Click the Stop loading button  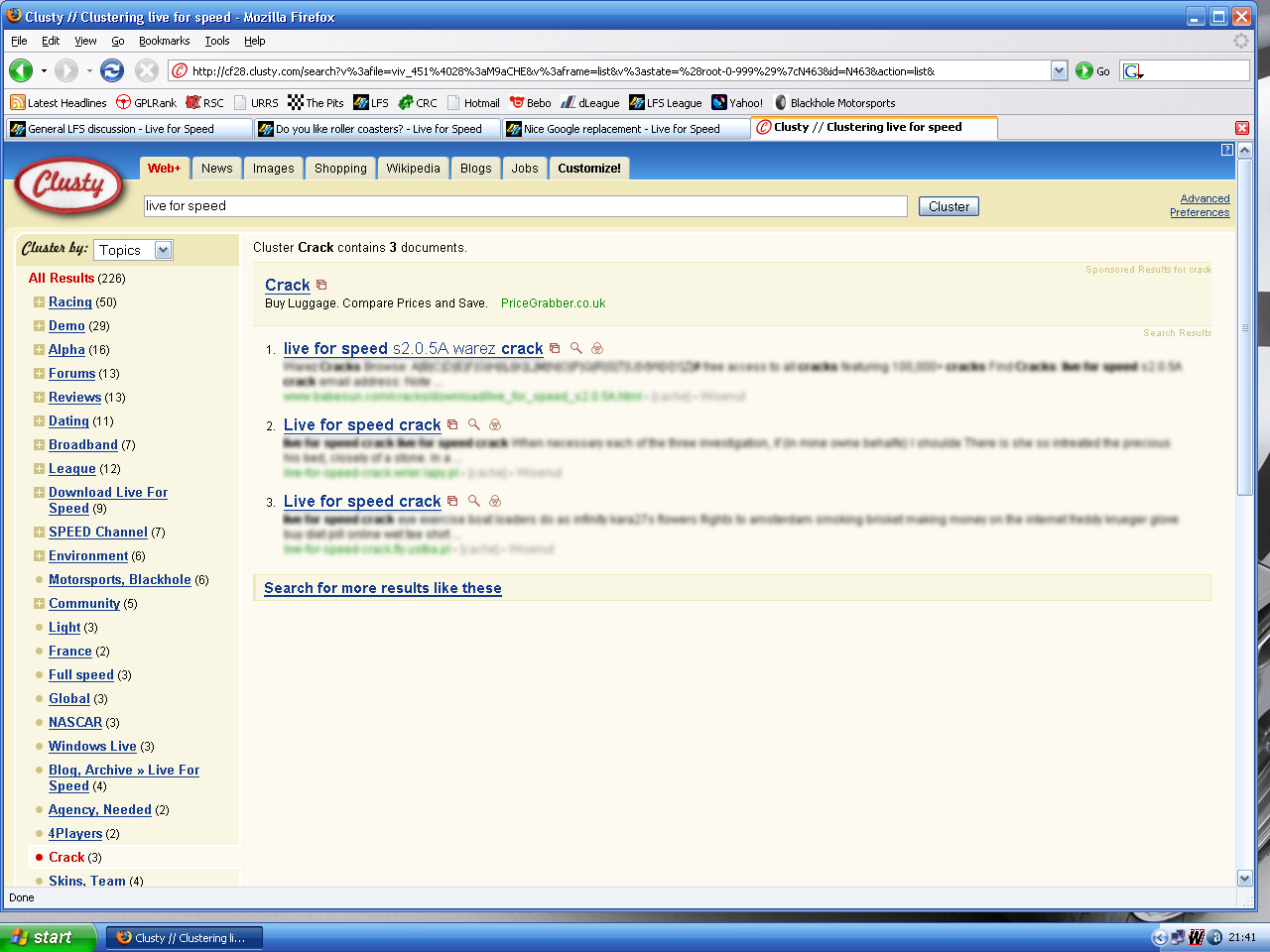(147, 70)
